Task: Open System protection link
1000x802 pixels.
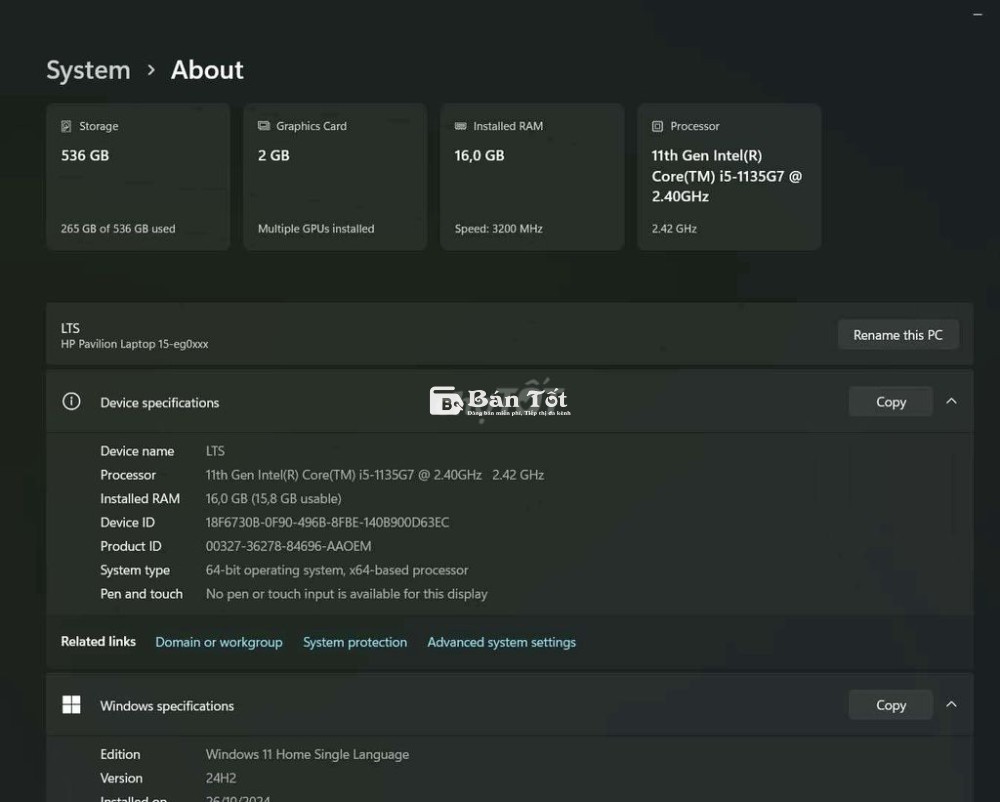Action: click(x=355, y=642)
